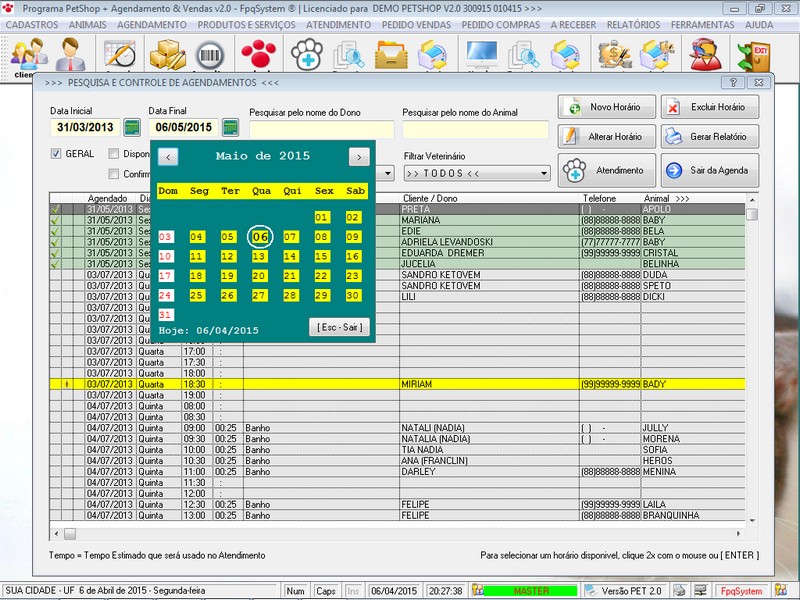Click the Atendimento button
Viewport: 800px width, 600px height.
[607, 170]
